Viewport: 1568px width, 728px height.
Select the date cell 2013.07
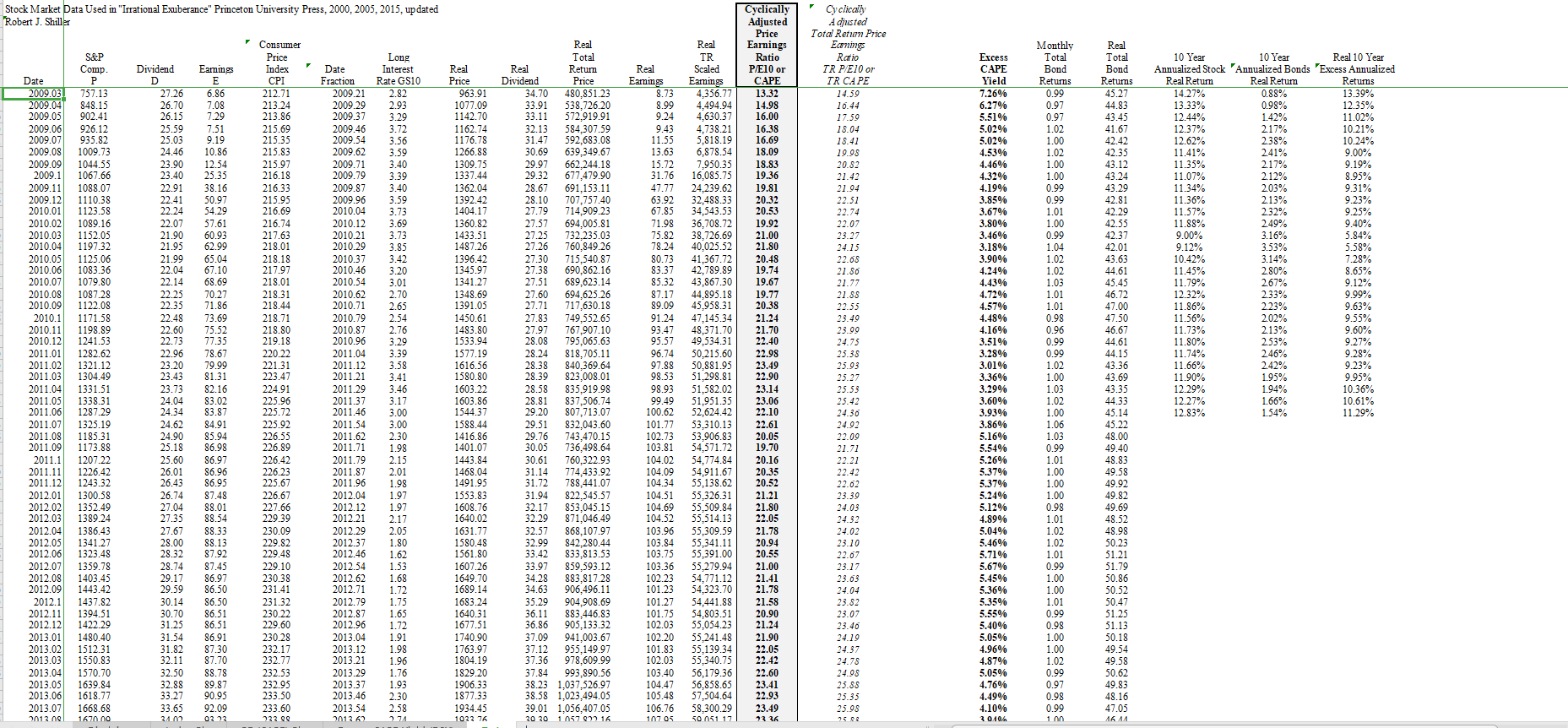pyautogui.click(x=45, y=708)
